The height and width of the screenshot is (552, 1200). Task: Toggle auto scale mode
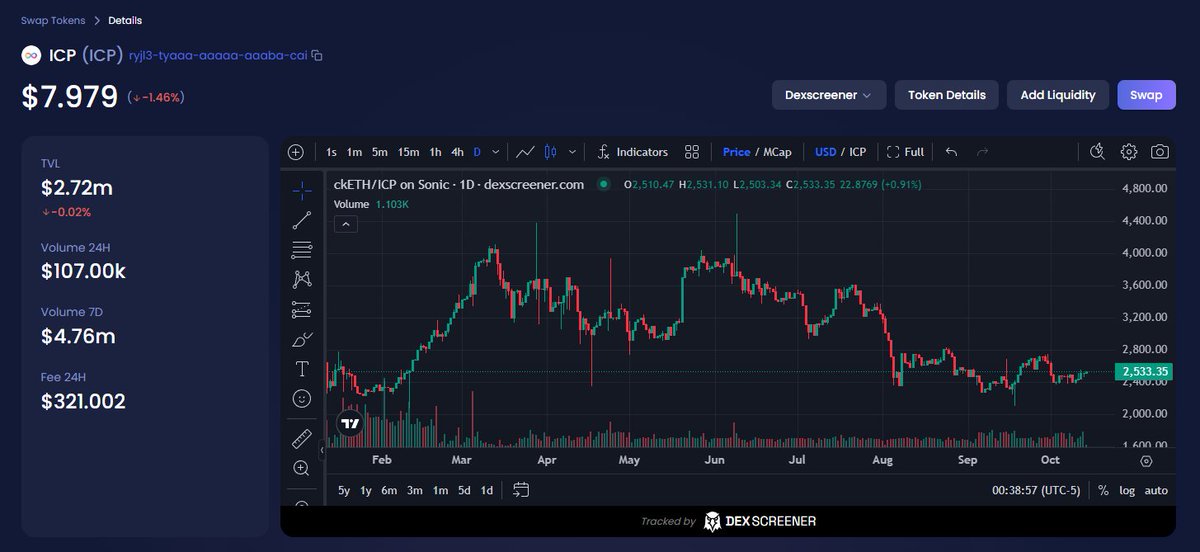point(1156,490)
